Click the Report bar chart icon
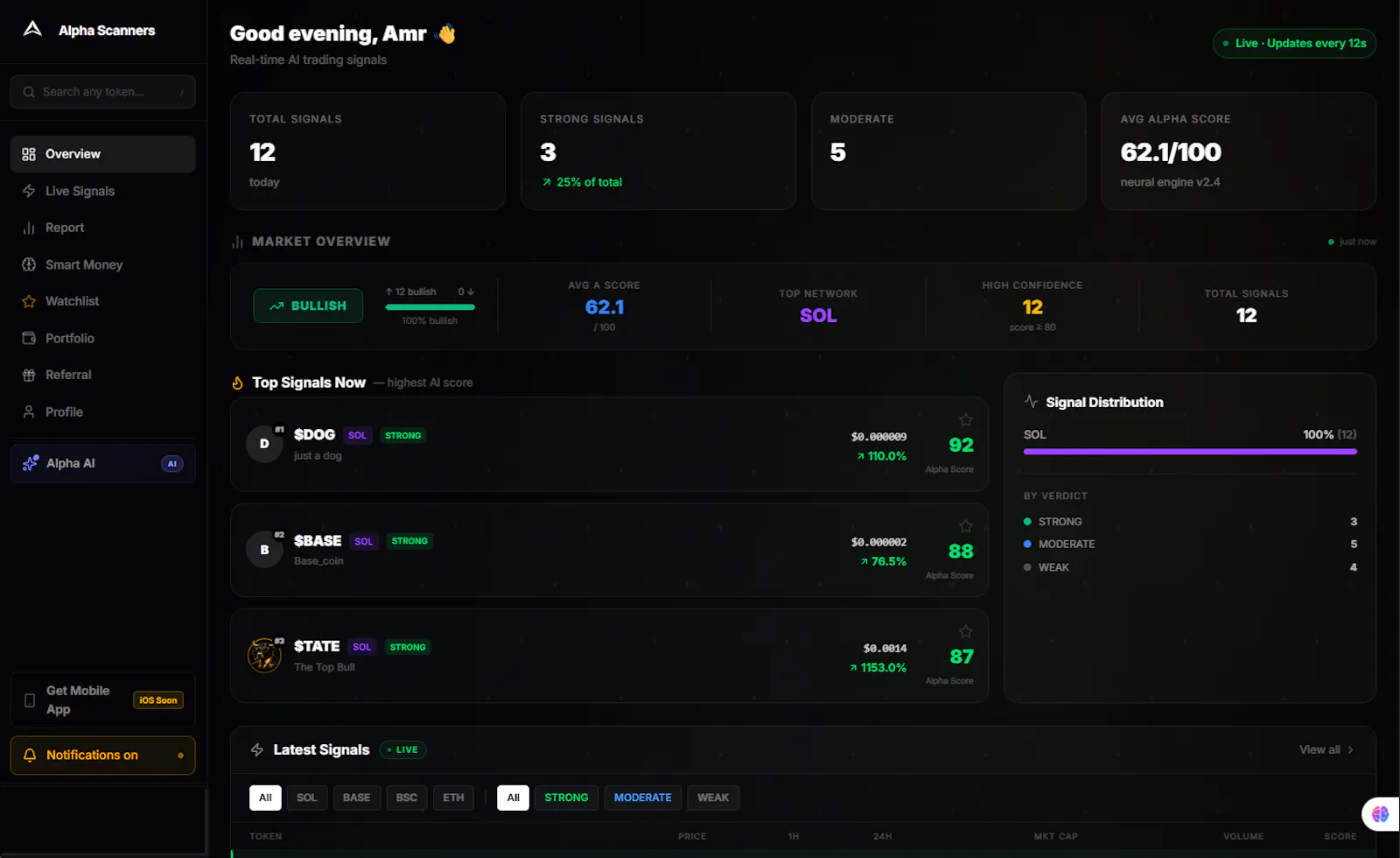1400x858 pixels. (29, 228)
